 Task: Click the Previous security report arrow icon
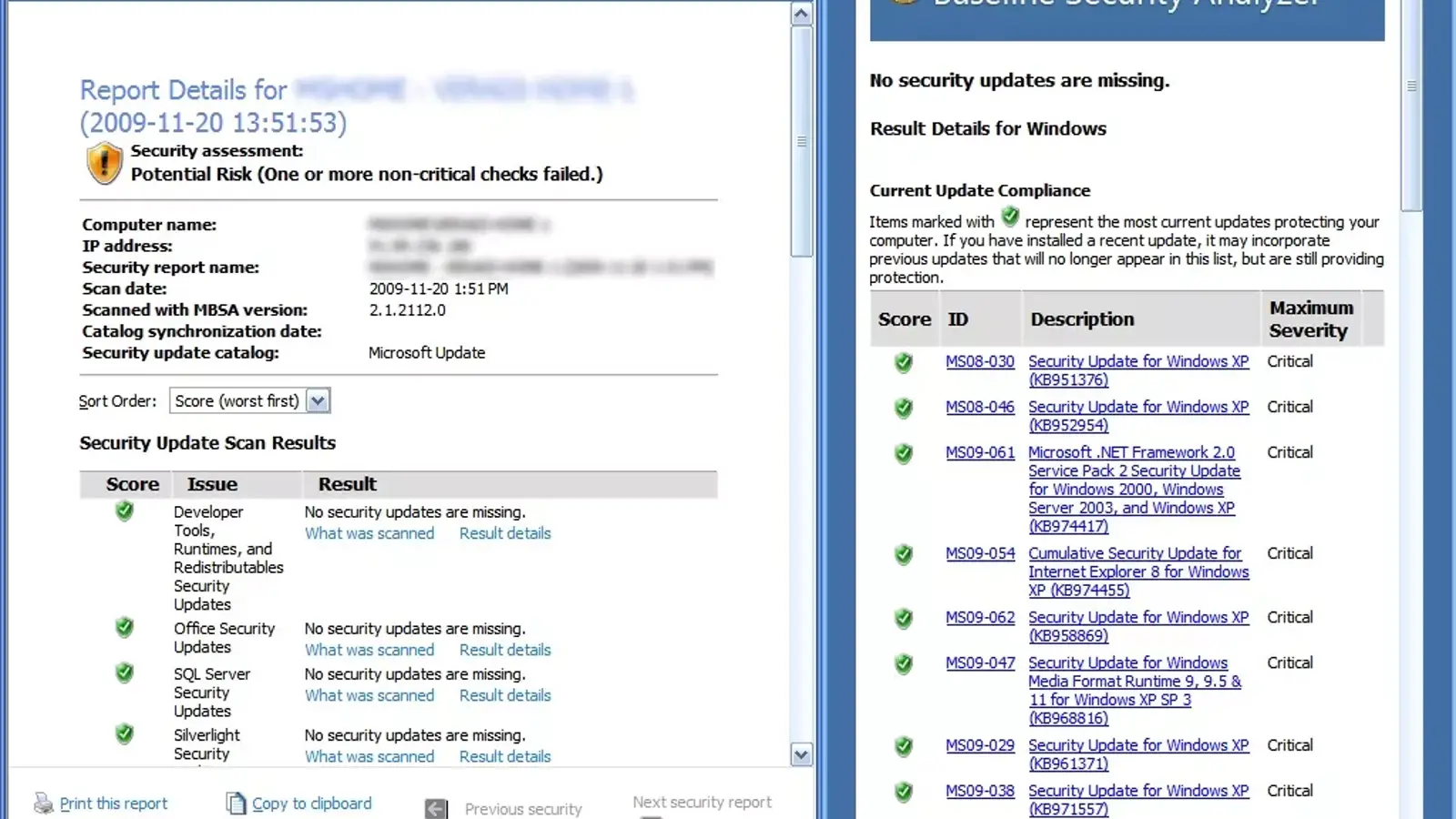point(437,808)
